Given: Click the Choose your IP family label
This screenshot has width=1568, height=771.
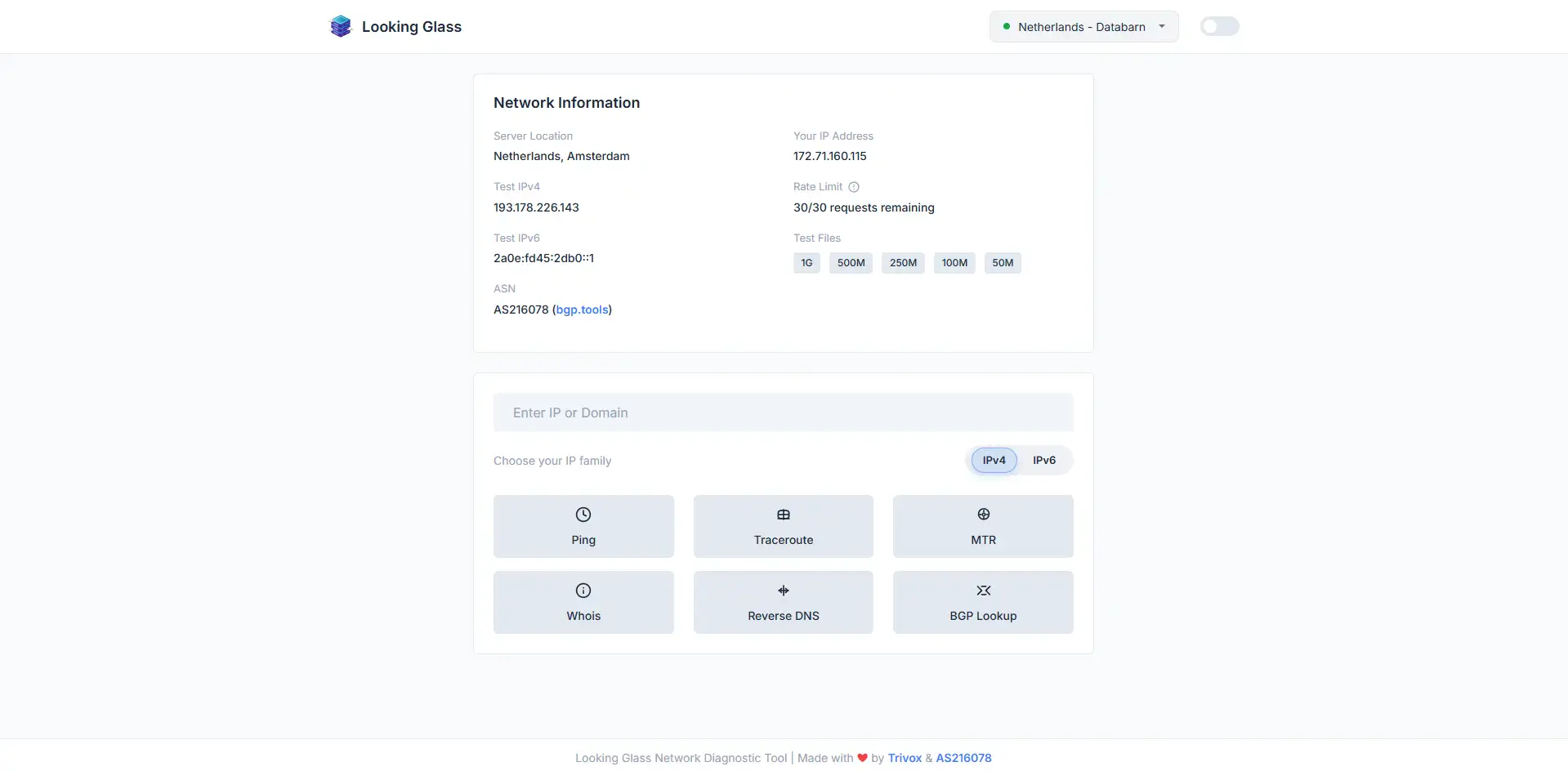Looking at the screenshot, I should pos(552,461).
